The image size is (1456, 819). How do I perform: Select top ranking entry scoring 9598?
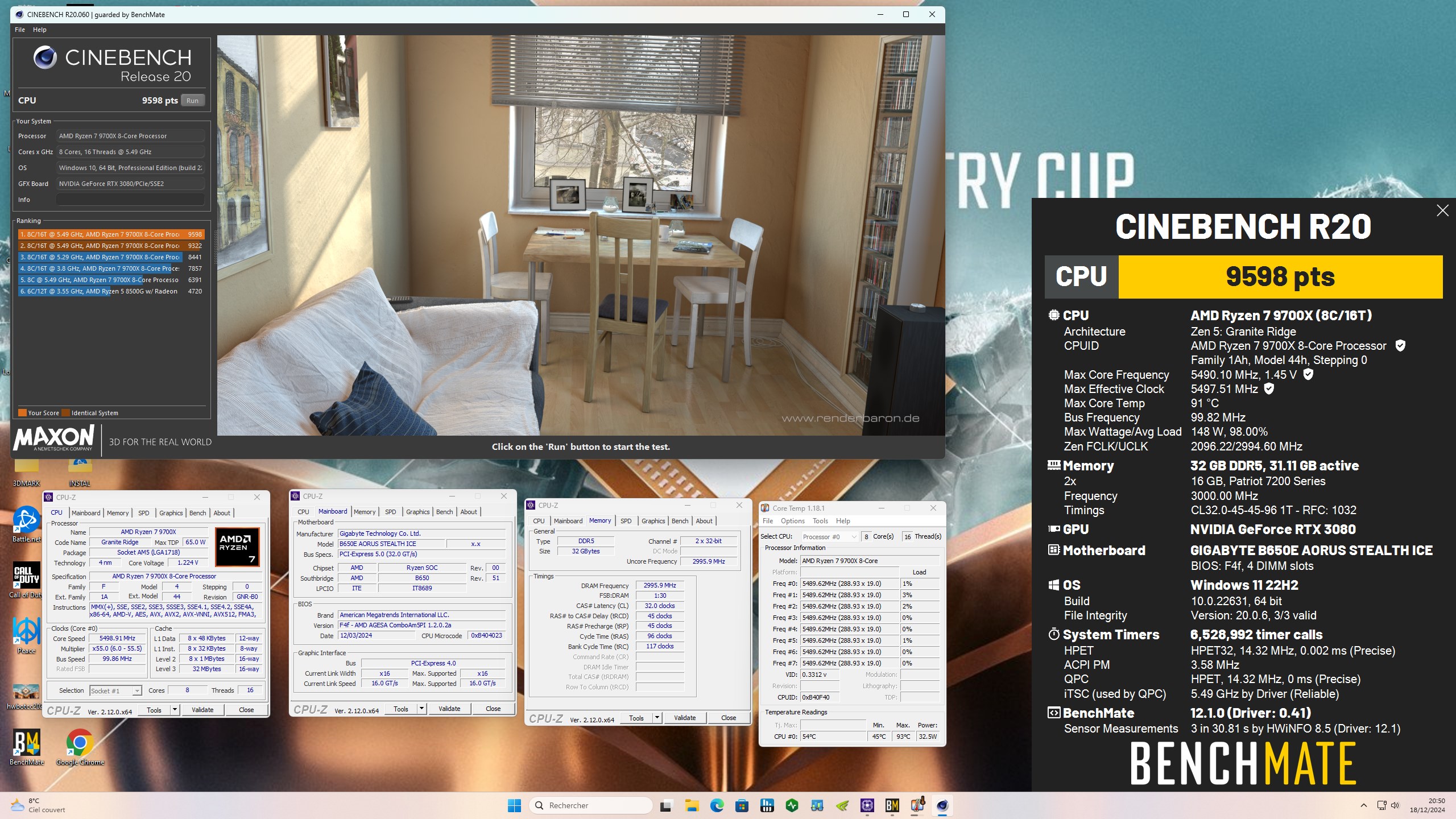(111, 234)
